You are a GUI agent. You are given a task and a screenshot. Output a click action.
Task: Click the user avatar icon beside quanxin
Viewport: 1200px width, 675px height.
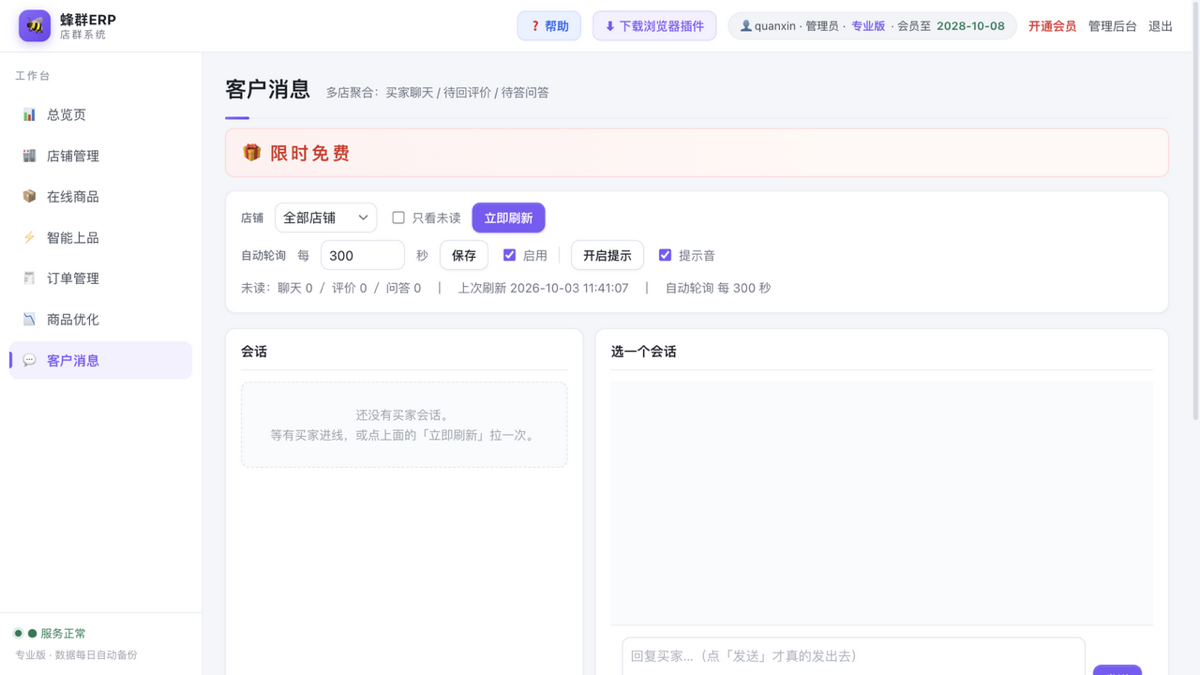[745, 26]
